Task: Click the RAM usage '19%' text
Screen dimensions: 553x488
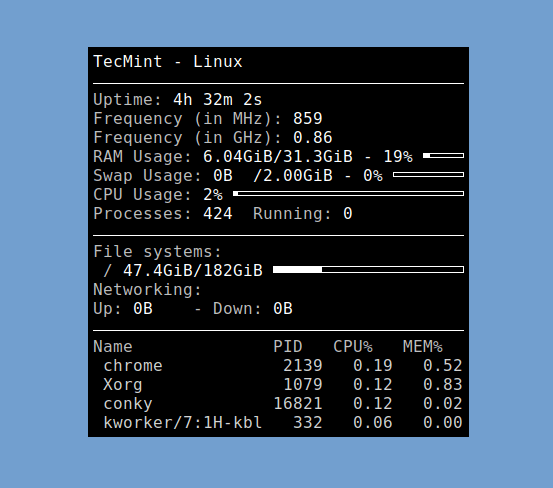Action: (398, 157)
